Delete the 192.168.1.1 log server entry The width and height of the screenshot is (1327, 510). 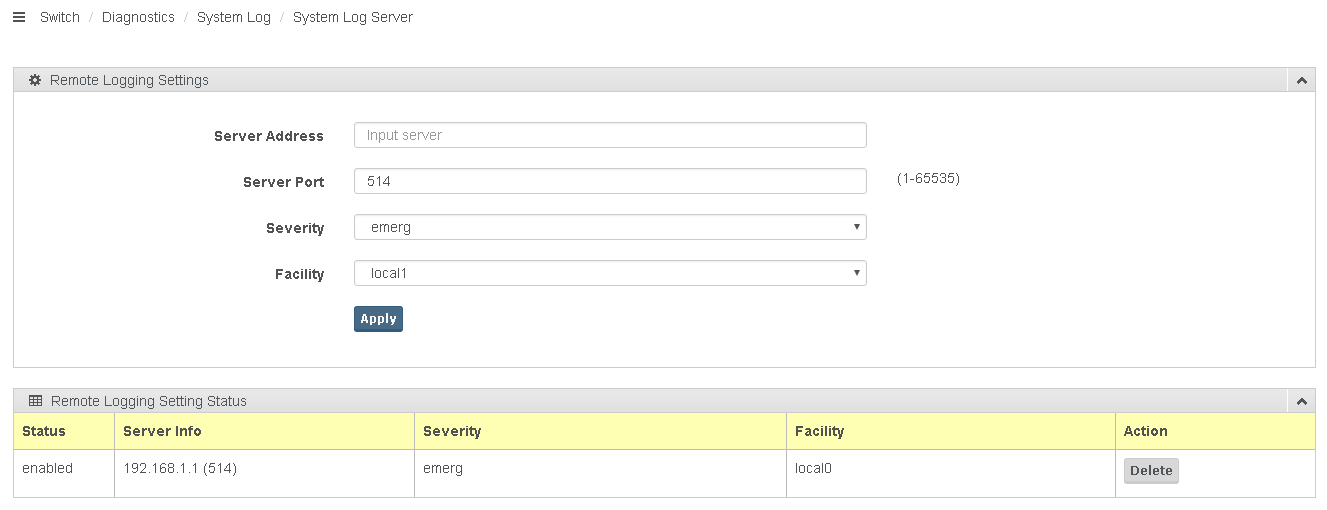pyautogui.click(x=1151, y=471)
